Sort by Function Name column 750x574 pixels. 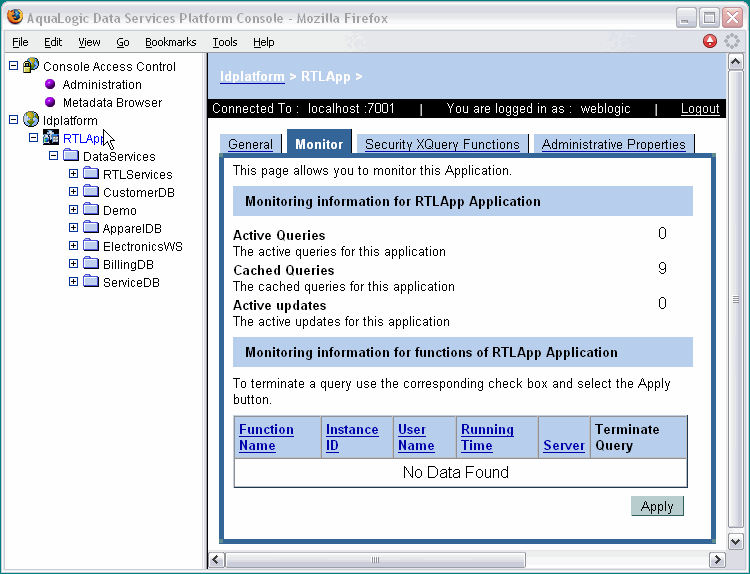266,437
